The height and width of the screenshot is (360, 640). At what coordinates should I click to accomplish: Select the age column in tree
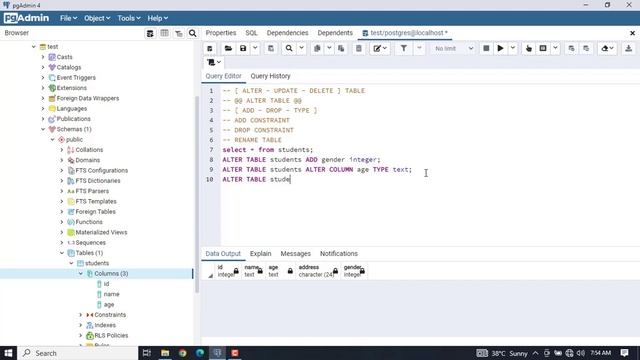[x=109, y=304]
